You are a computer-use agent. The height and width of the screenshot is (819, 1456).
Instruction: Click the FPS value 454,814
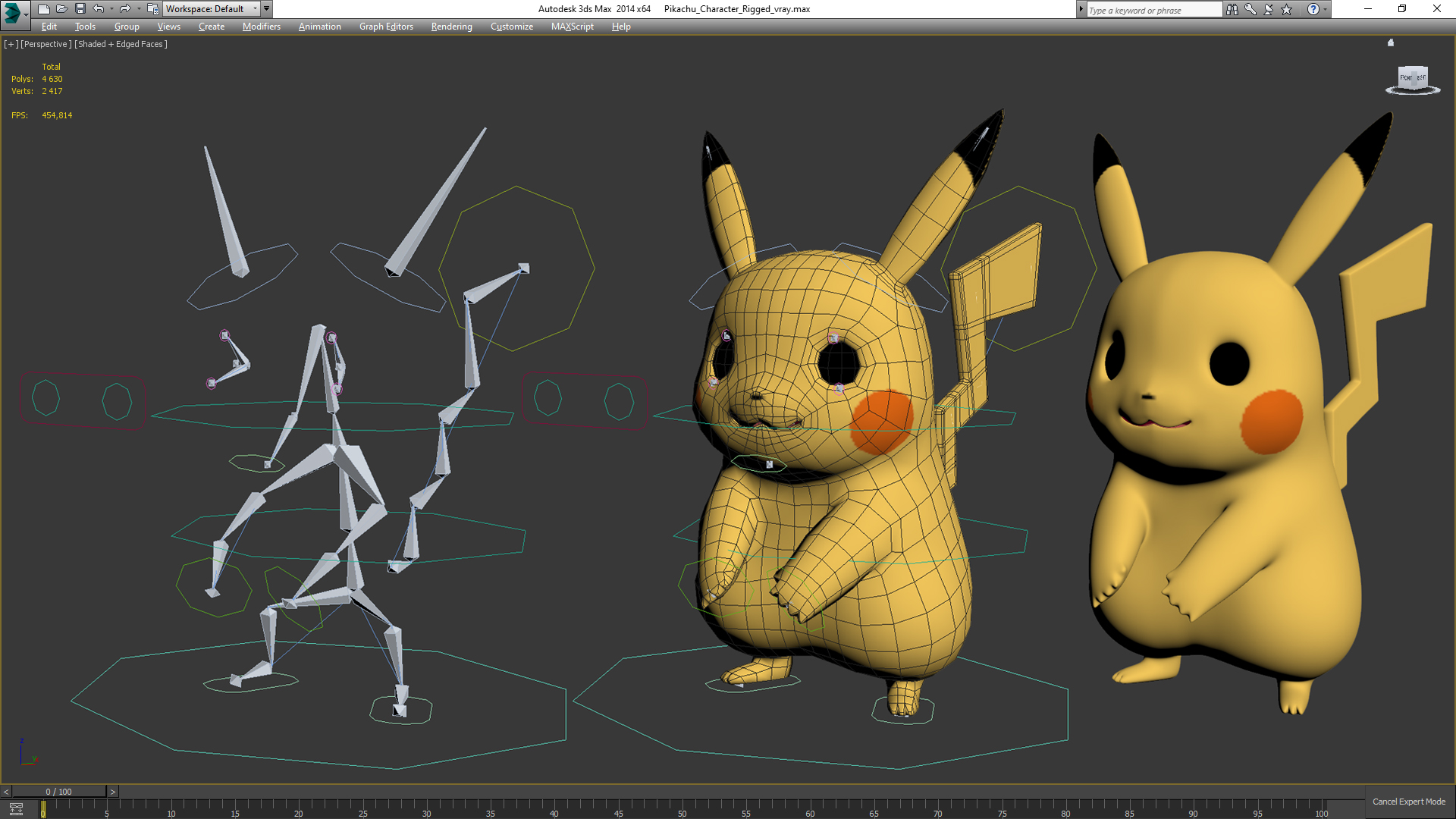pyautogui.click(x=57, y=115)
